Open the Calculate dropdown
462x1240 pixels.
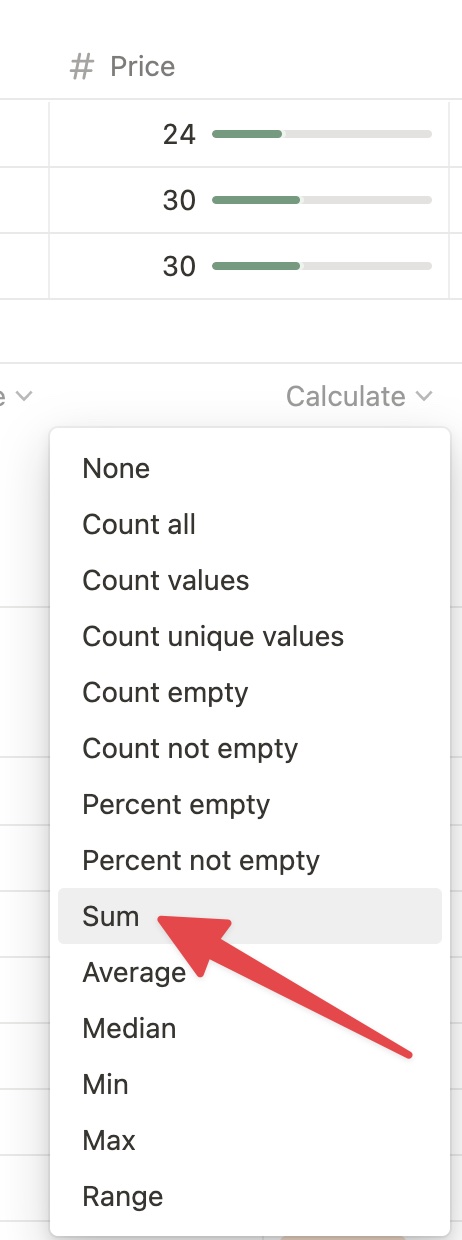359,397
